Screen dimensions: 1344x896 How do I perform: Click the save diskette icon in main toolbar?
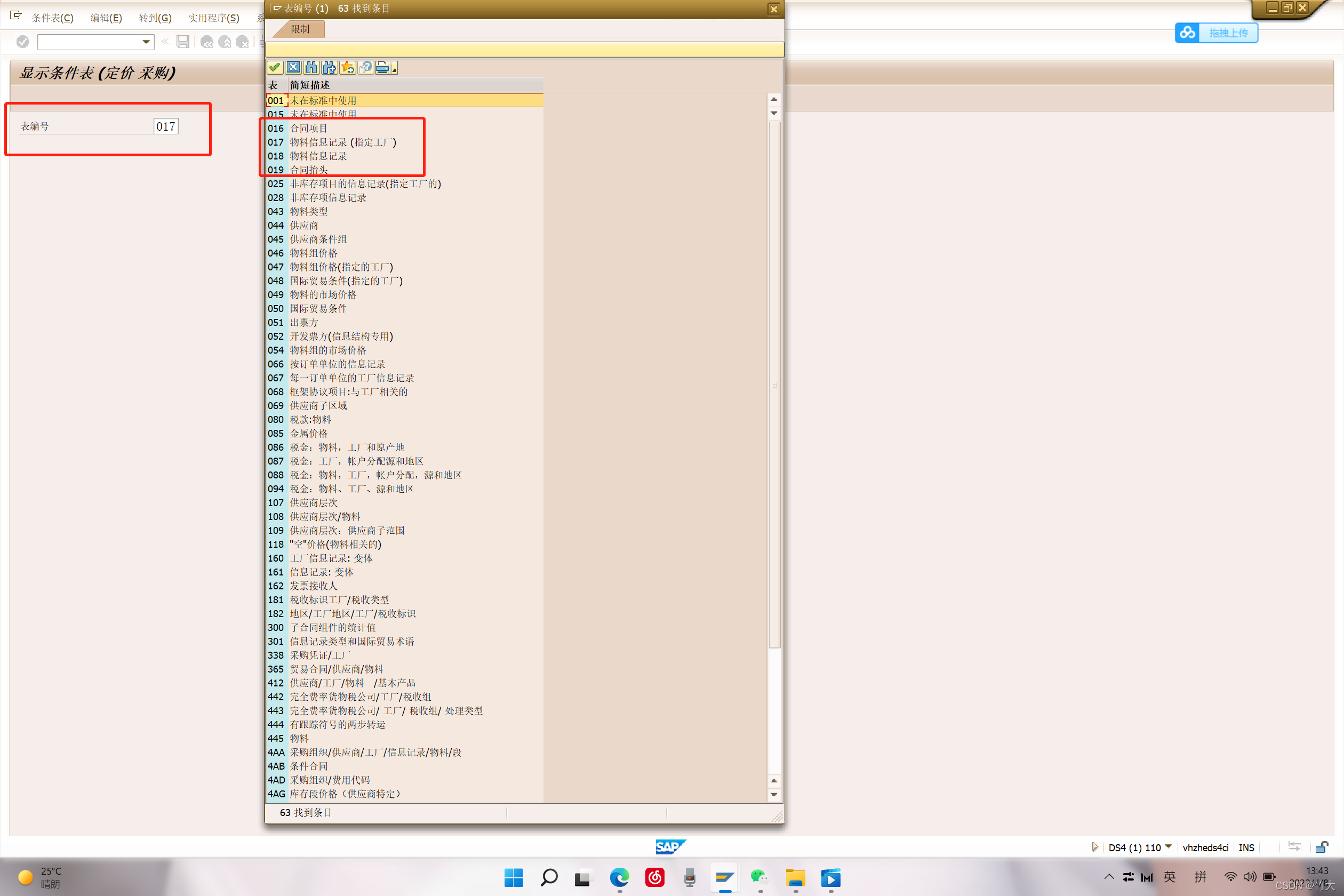(x=183, y=42)
